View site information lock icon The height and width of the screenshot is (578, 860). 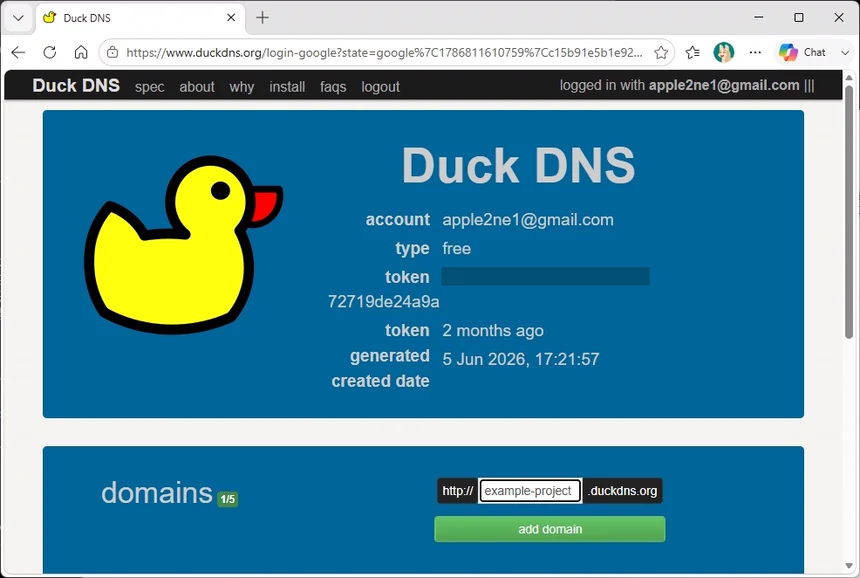tap(112, 53)
